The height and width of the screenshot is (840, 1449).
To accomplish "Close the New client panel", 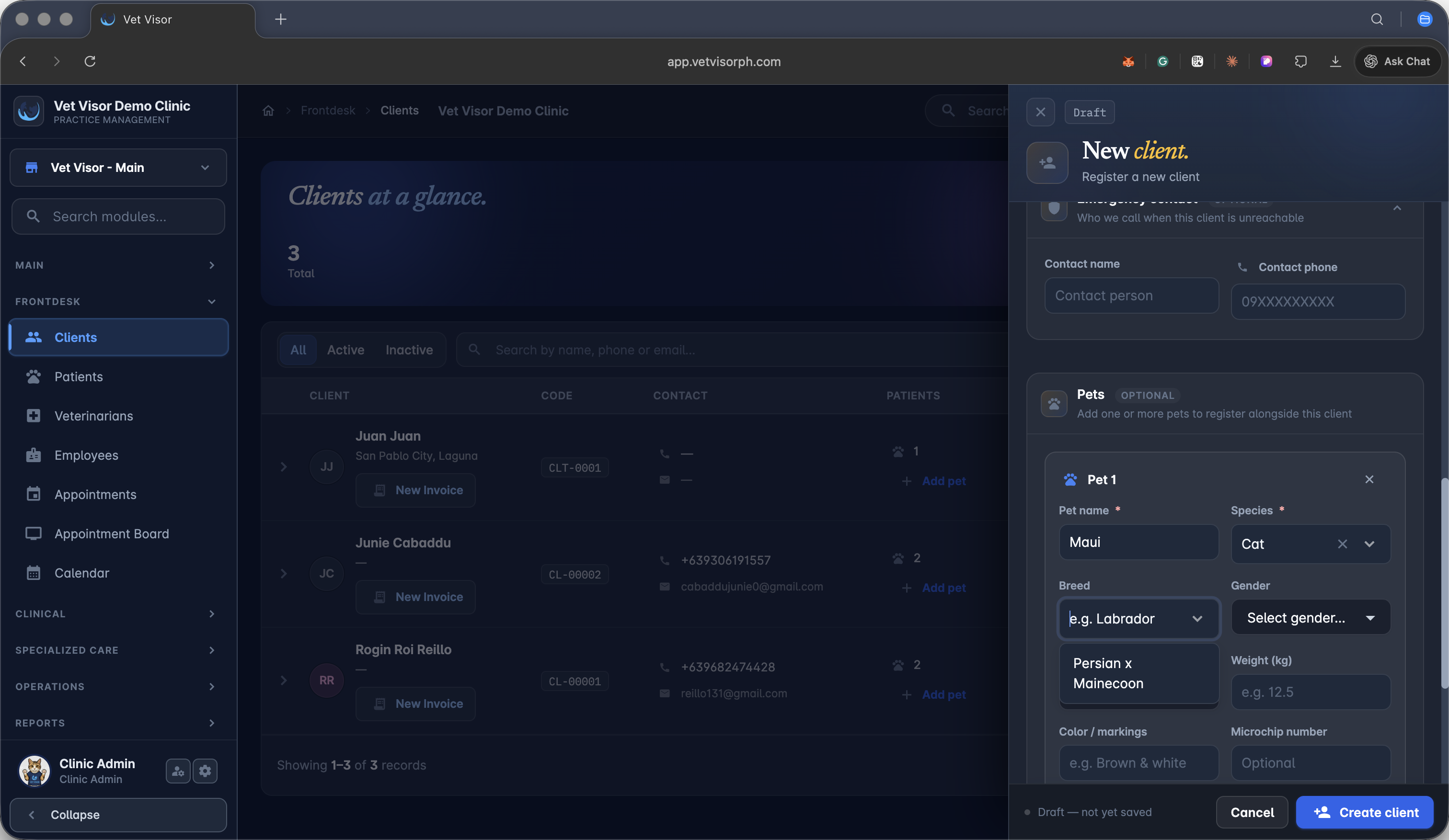I will [1041, 112].
